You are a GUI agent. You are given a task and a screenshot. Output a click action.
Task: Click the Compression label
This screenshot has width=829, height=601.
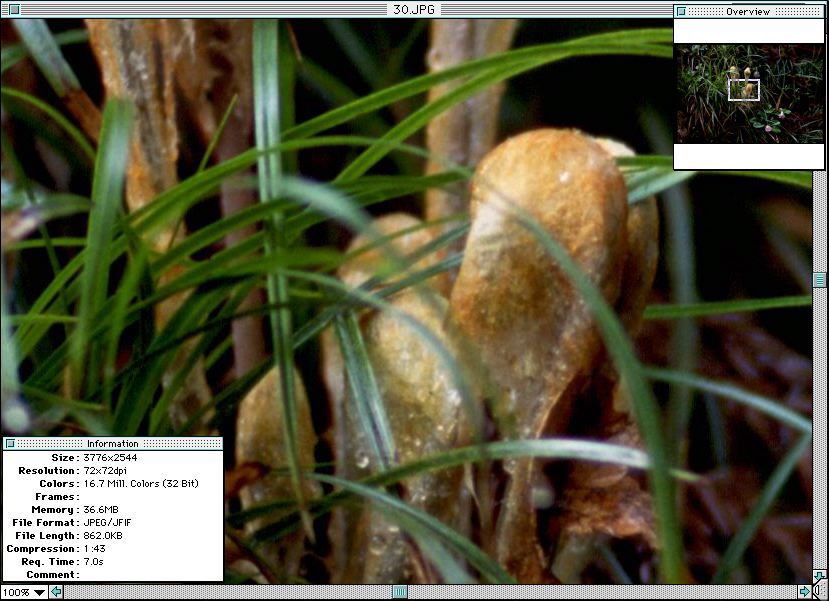(43, 549)
